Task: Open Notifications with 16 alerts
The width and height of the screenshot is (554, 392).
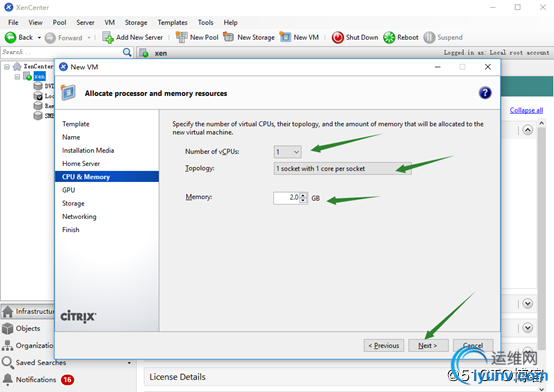Action: (x=38, y=380)
